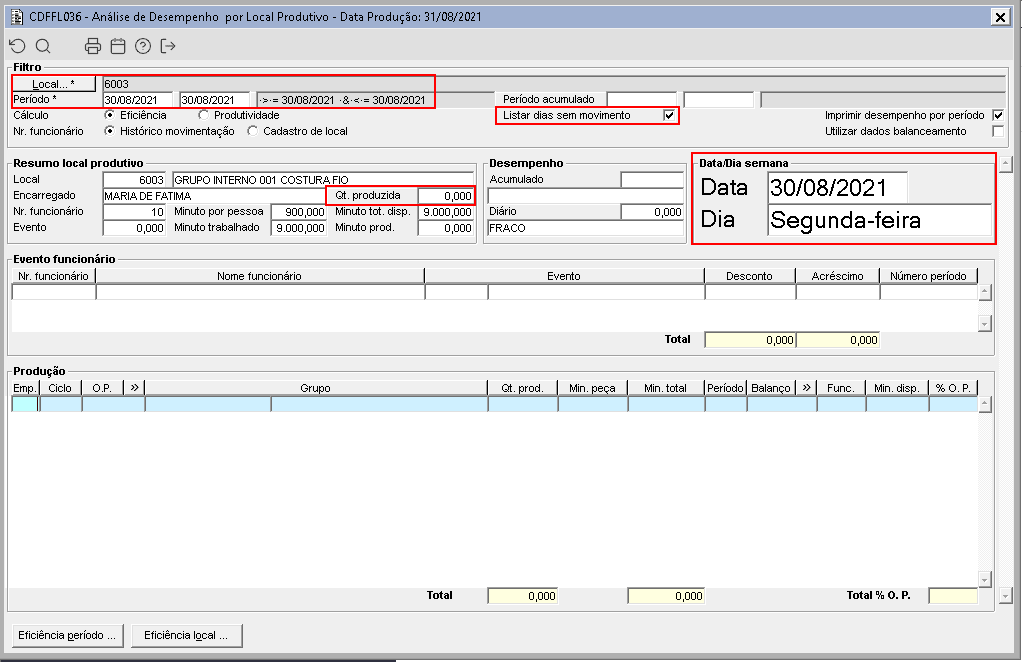
Task: Click the Min. total column header
Action: click(665, 388)
